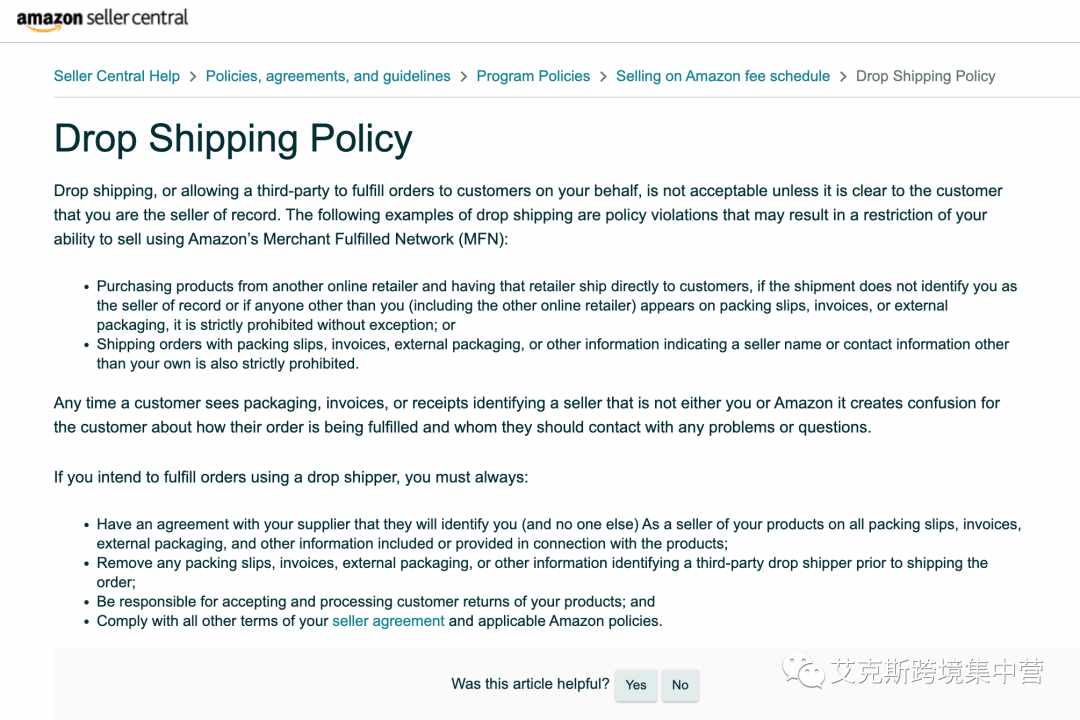Click the bullet about processing customer returns
Screen dimensions: 1080x720
[x=375, y=601]
